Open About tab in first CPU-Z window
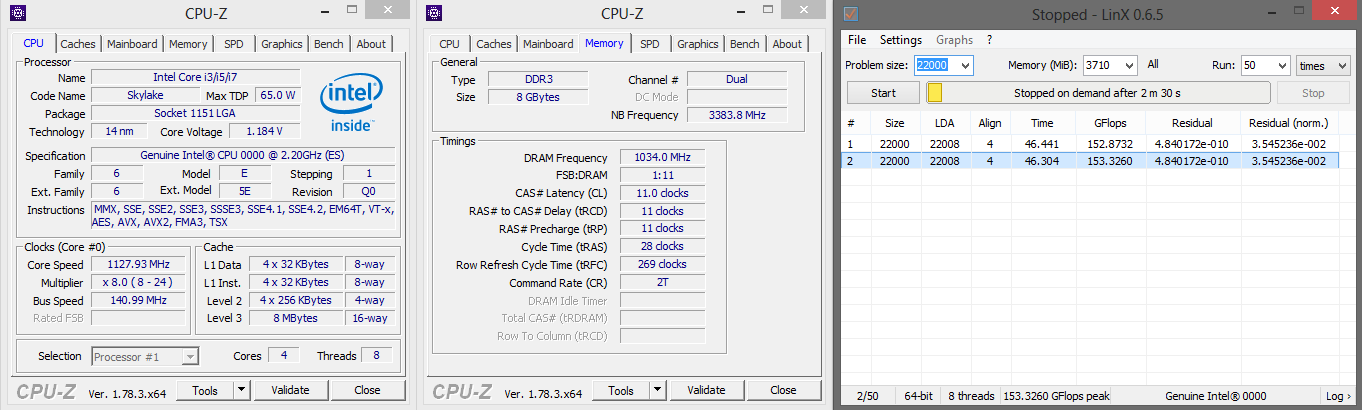The width and height of the screenshot is (1362, 410). pos(371,44)
